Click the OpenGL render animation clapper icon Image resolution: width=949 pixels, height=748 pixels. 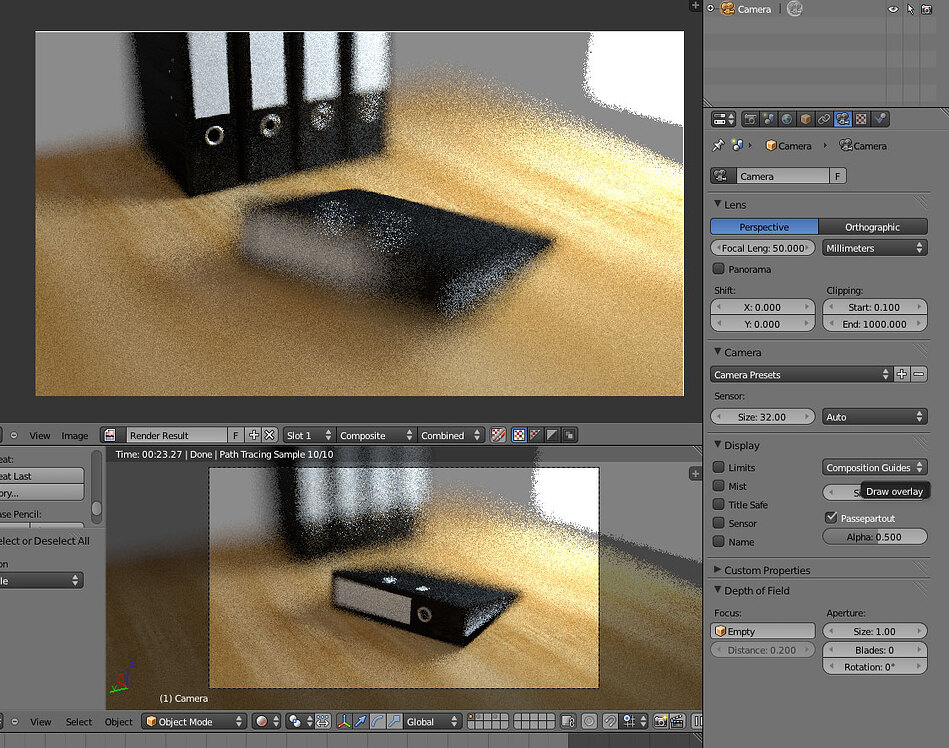click(x=677, y=721)
